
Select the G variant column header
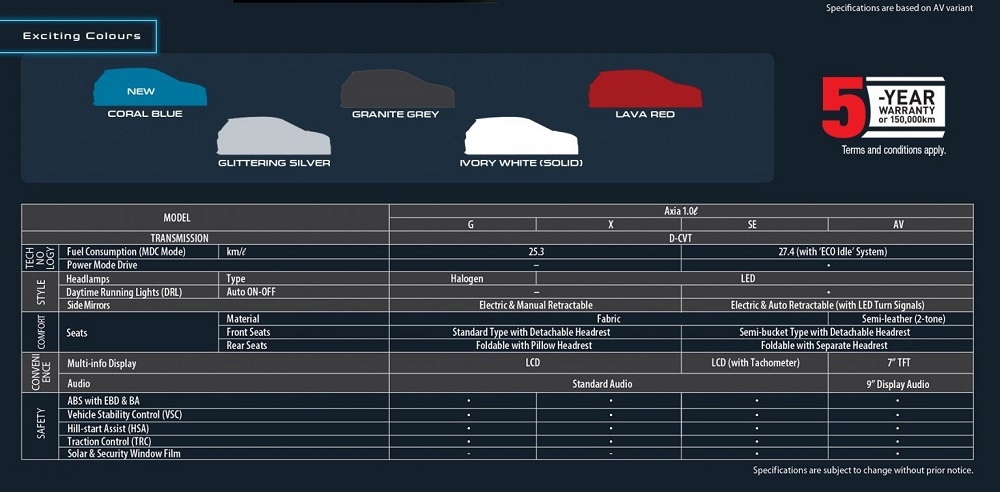[x=470, y=225]
